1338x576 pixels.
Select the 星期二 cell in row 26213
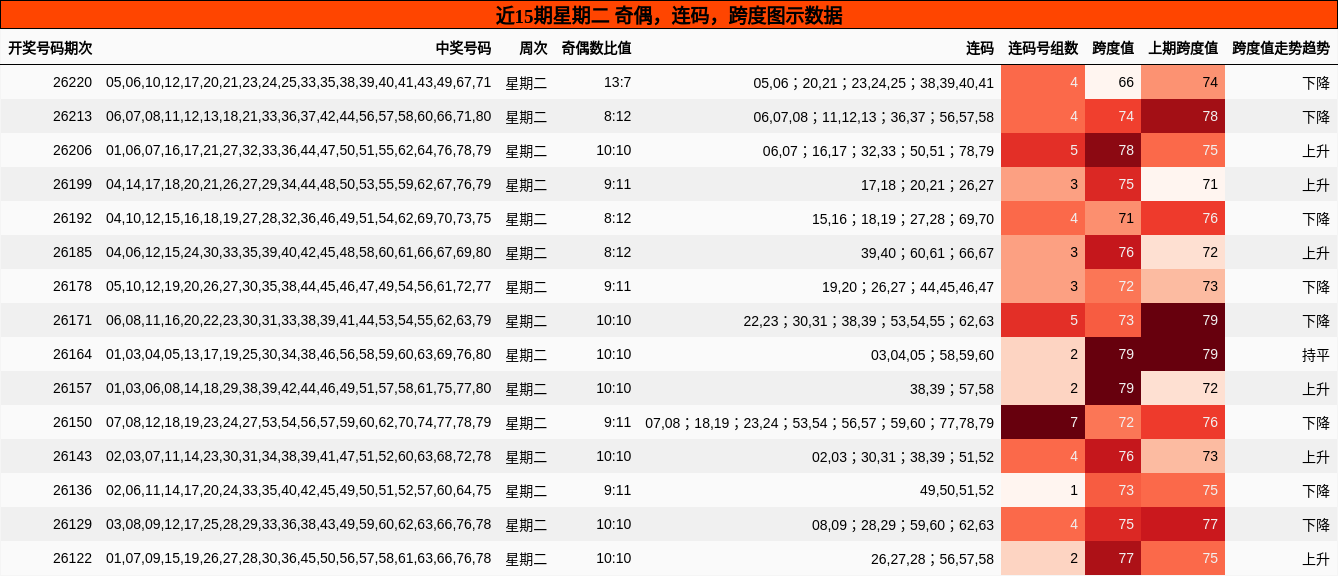[526, 116]
